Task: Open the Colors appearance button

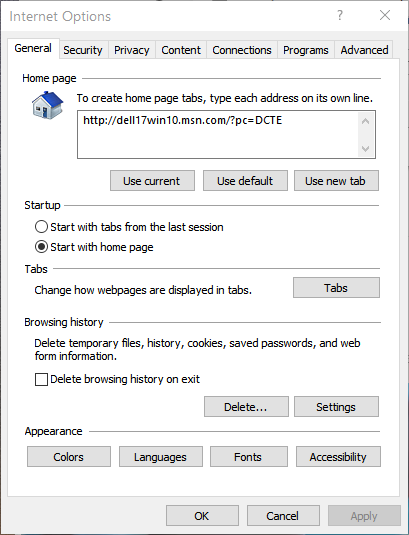Action: (69, 457)
